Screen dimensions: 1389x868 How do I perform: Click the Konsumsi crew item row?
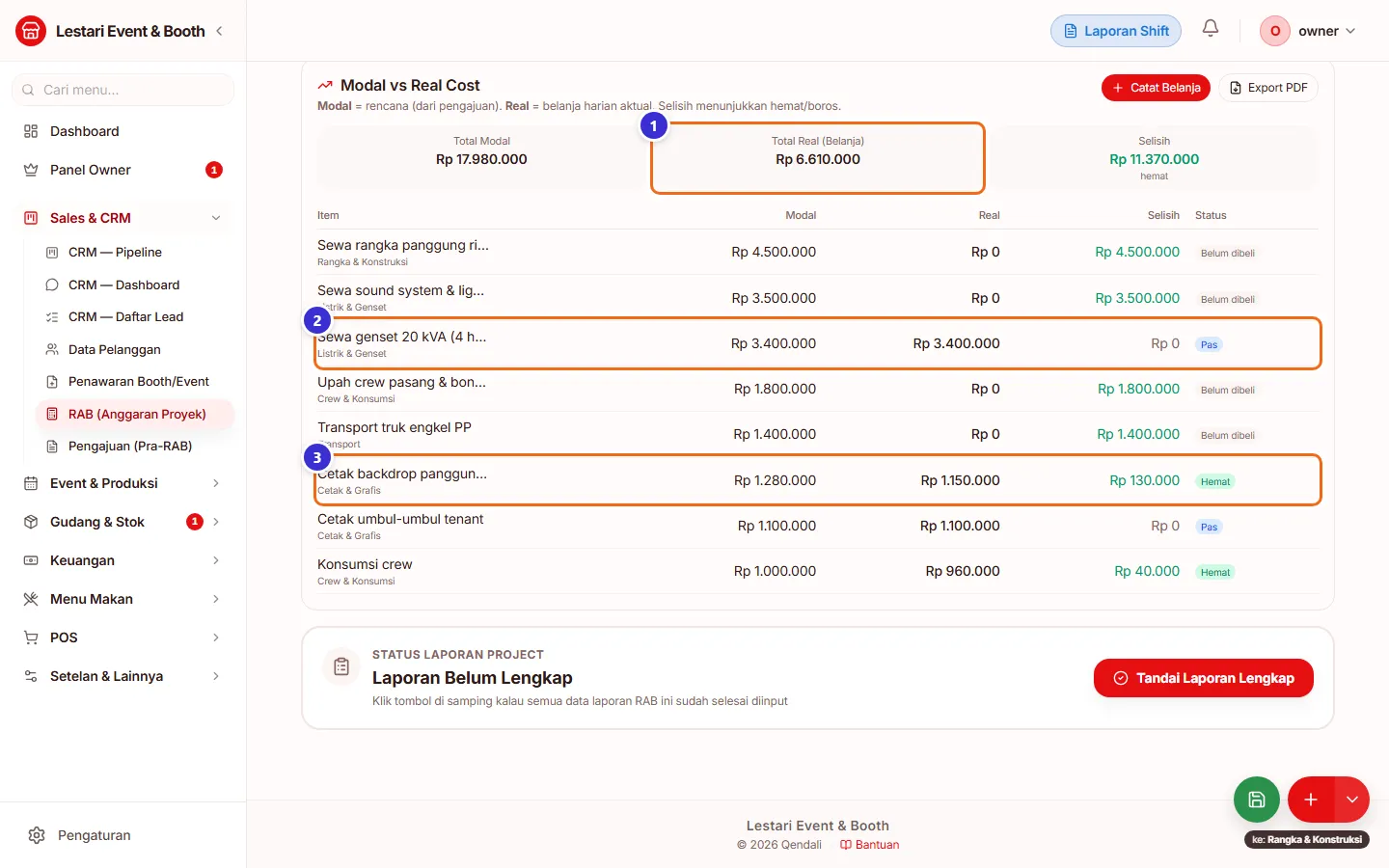pyautogui.click(x=818, y=572)
